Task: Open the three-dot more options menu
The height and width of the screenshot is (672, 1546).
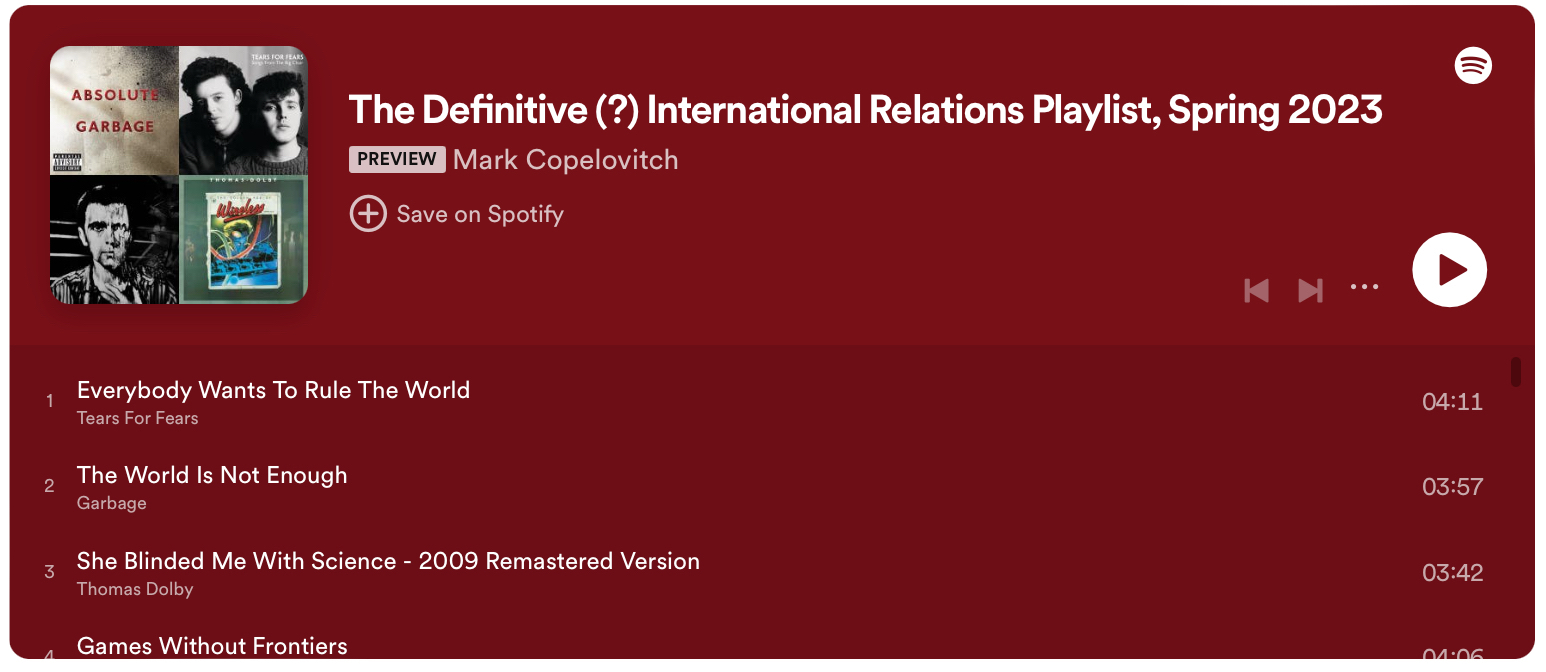Action: tap(1364, 287)
